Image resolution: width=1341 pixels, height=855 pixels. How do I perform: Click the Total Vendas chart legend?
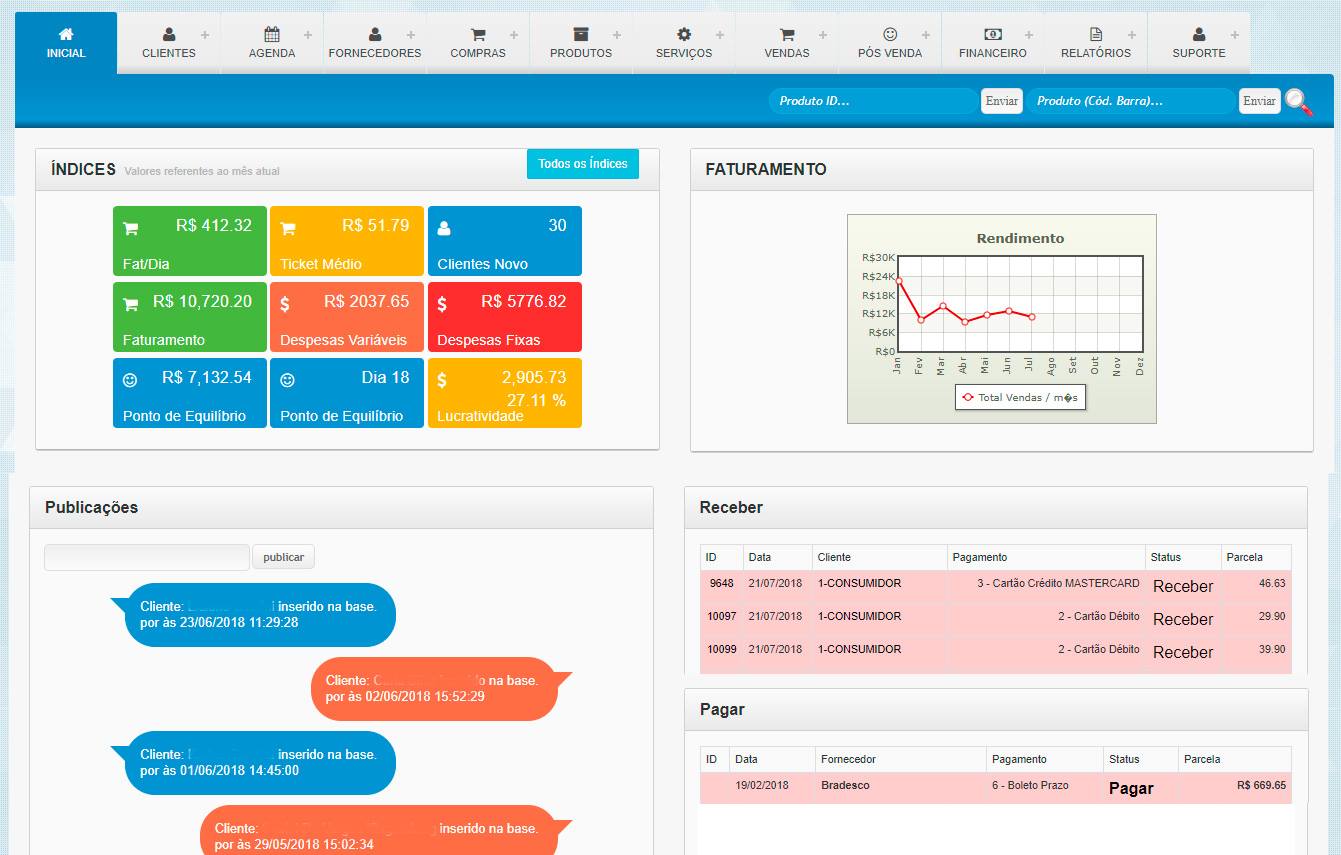point(1020,397)
